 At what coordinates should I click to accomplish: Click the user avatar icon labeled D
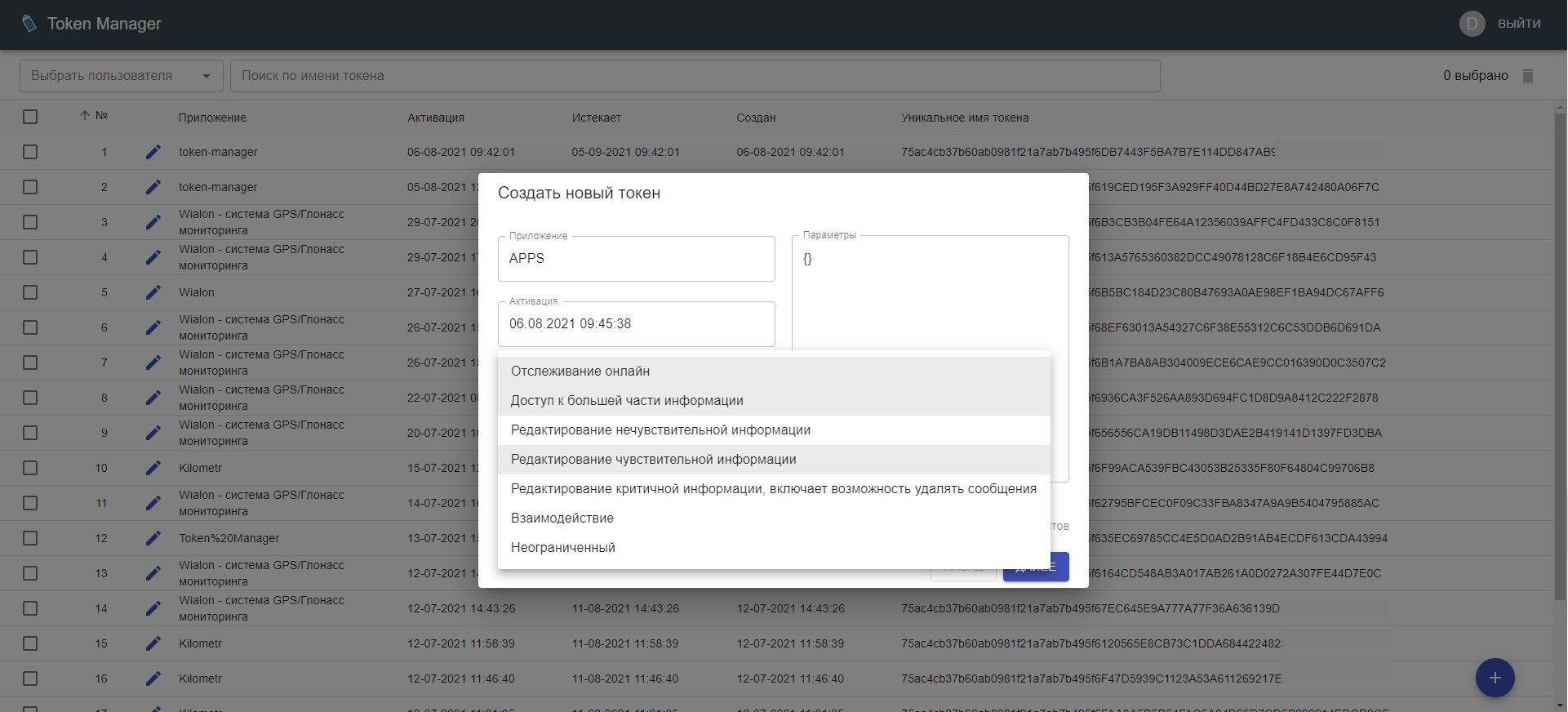(1472, 24)
